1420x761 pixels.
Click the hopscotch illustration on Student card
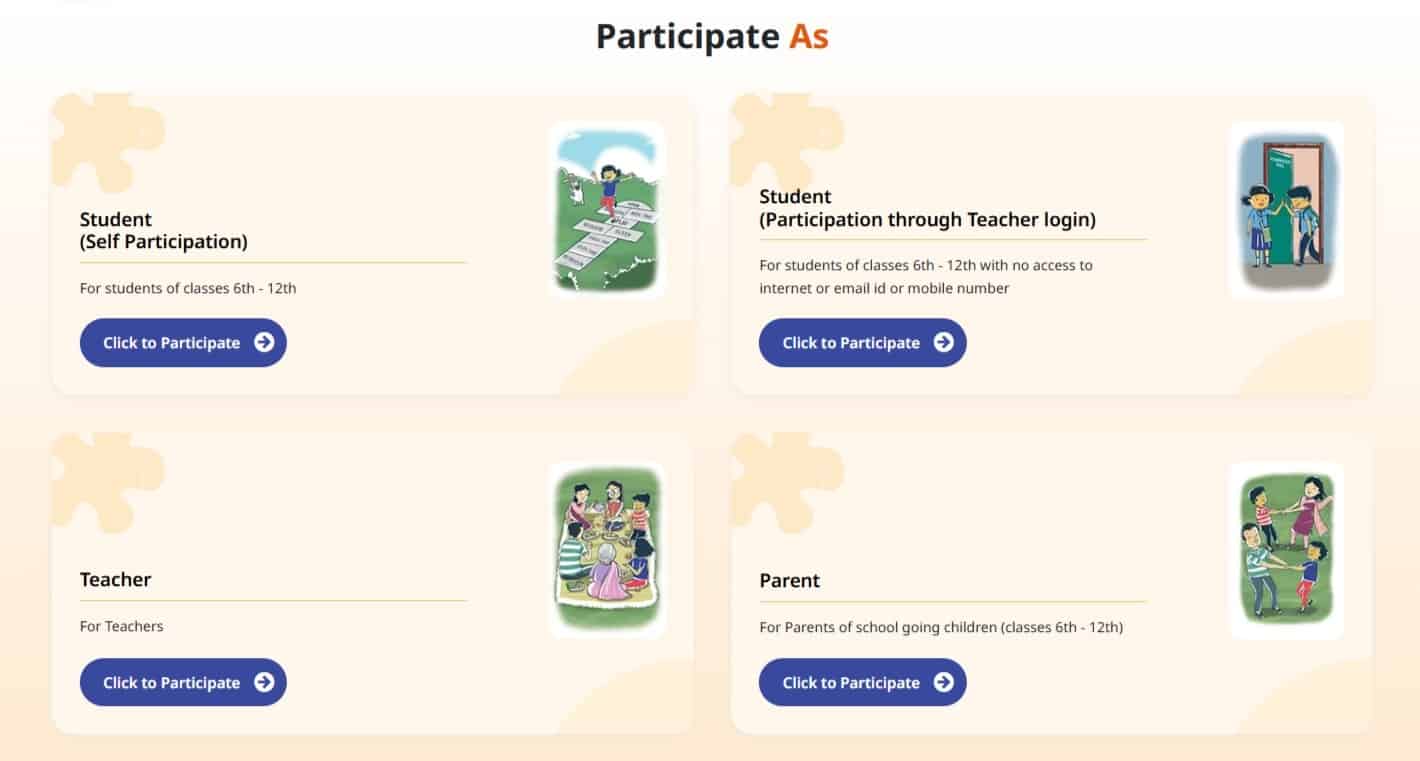tap(606, 209)
